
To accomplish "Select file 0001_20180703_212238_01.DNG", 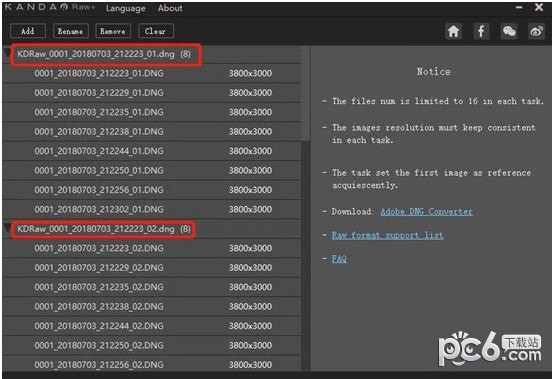I will pos(152,132).
